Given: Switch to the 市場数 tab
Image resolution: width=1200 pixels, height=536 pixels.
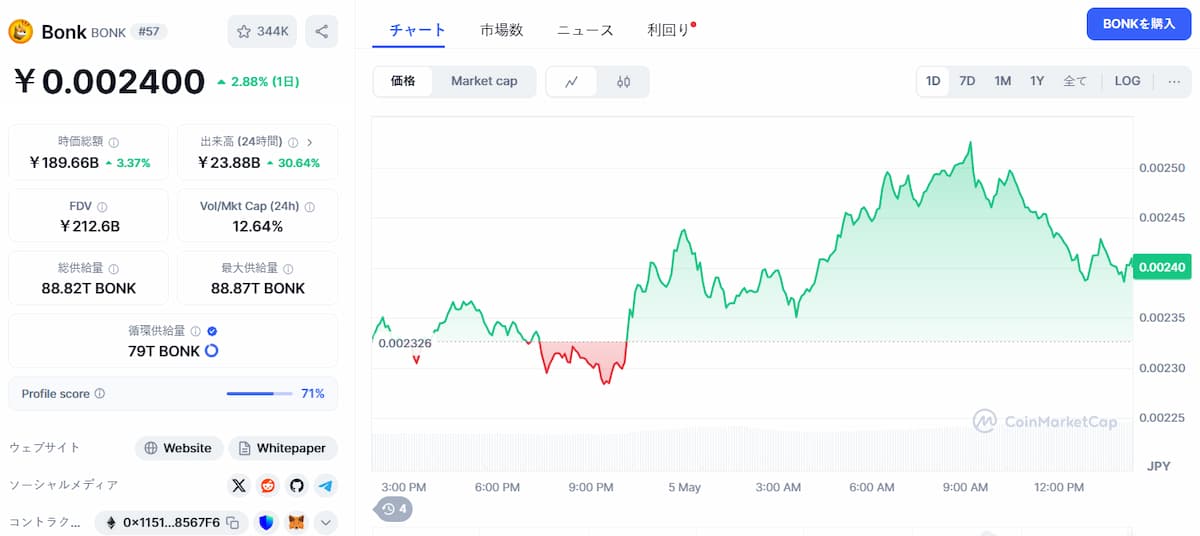Looking at the screenshot, I should [x=501, y=30].
